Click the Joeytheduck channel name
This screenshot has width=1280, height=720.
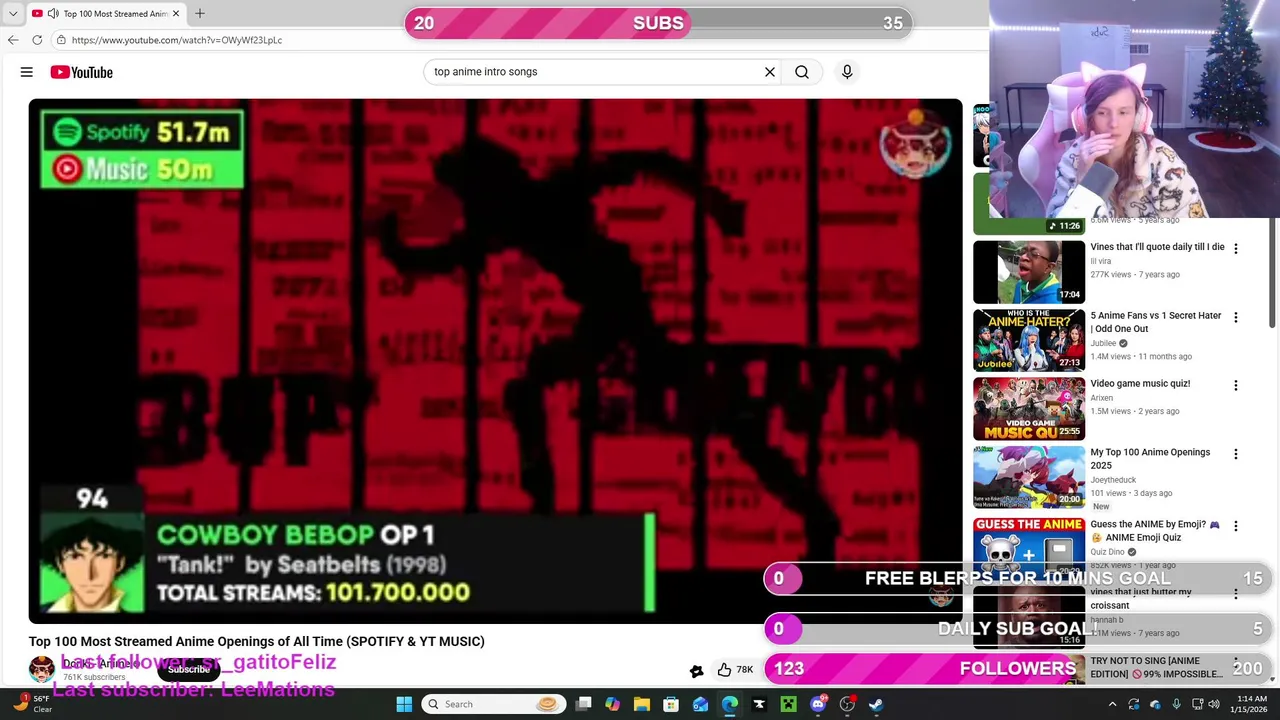pos(1113,480)
